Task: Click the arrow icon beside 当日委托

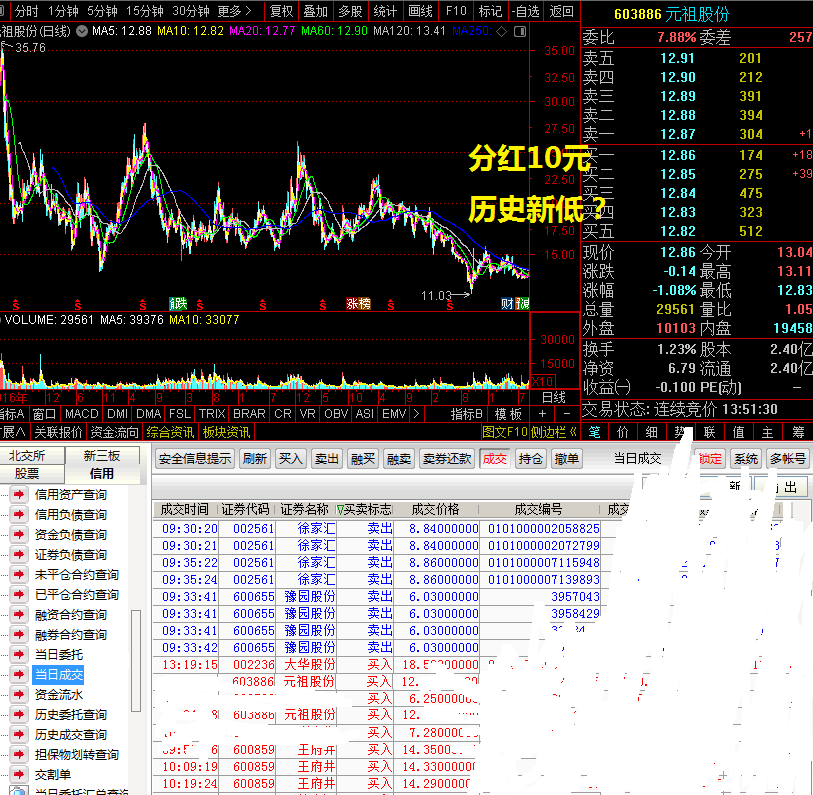Action: click(x=19, y=654)
